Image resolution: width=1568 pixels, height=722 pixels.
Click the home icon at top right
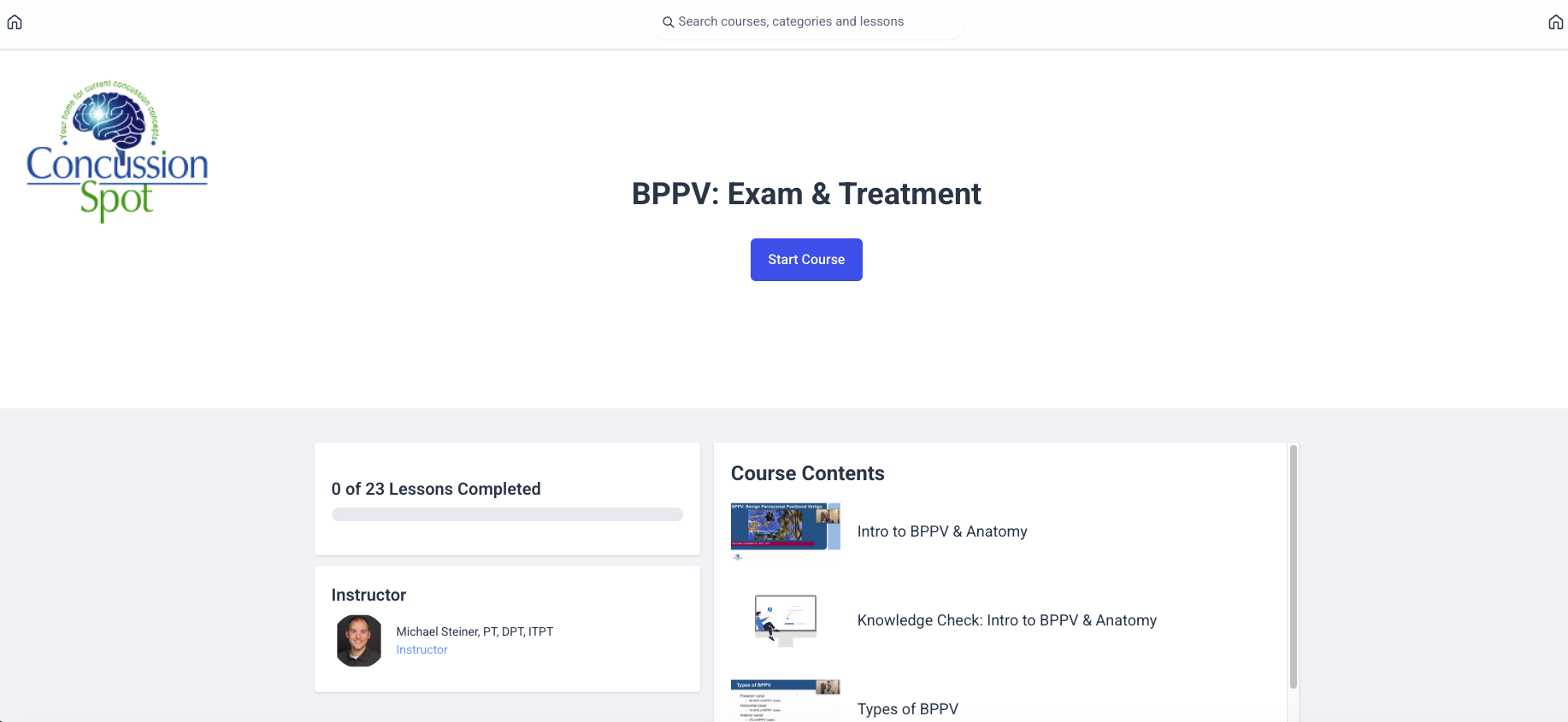pyautogui.click(x=1556, y=22)
